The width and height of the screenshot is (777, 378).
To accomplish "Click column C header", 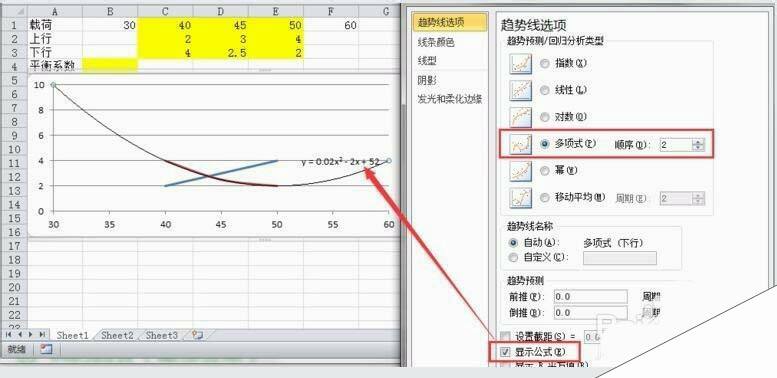I will point(165,11).
